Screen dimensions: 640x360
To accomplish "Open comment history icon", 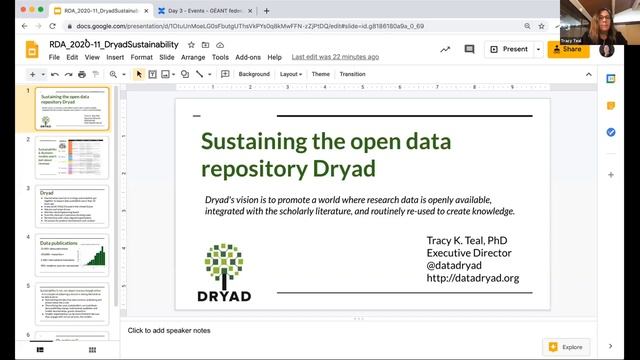I will click(469, 49).
